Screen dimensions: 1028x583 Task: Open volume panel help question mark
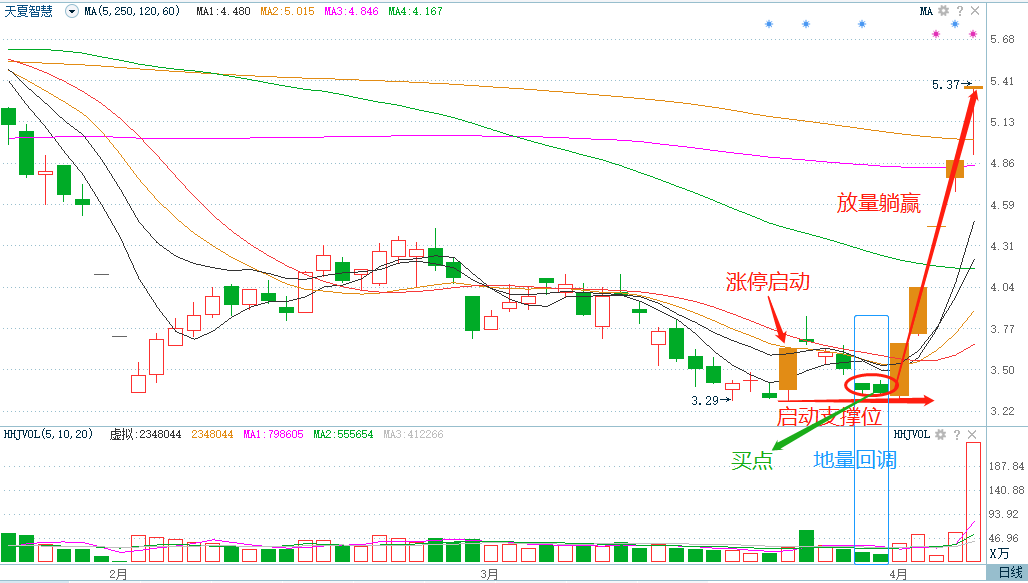tap(957, 434)
